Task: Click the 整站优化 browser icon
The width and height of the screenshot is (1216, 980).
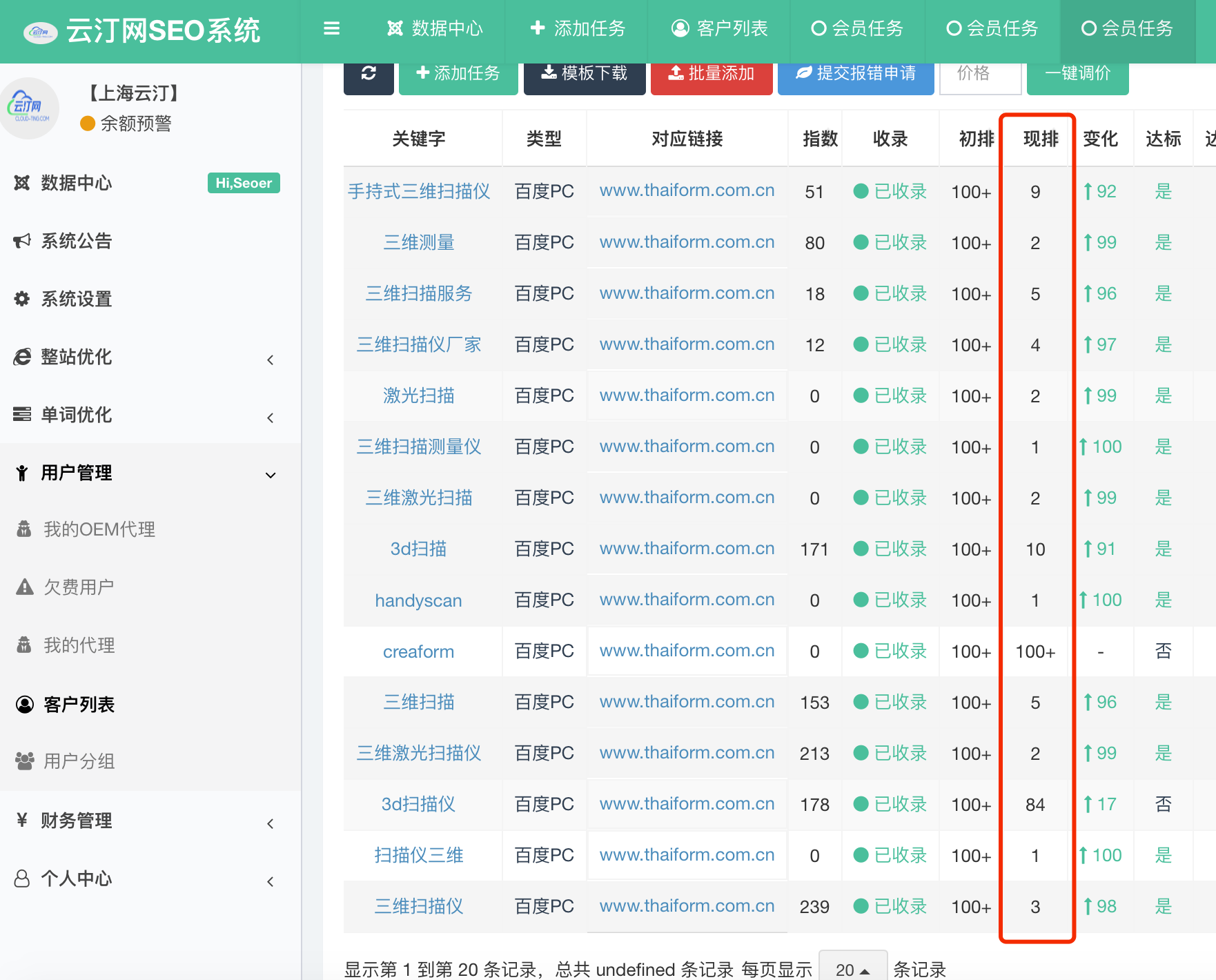Action: [x=22, y=357]
